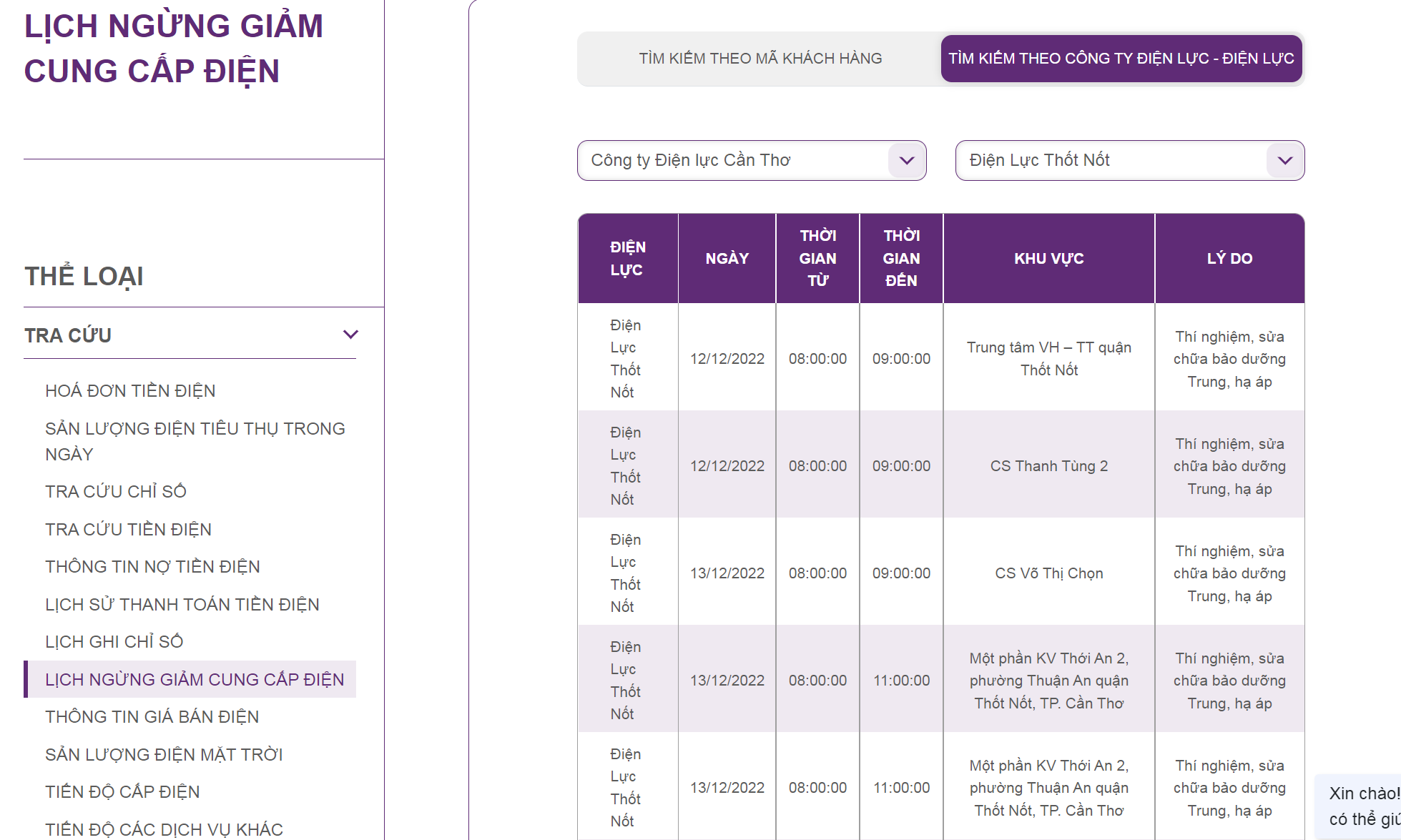The height and width of the screenshot is (840, 1401).
Task: Open Tra cứu tiền điện link
Action: (128, 530)
